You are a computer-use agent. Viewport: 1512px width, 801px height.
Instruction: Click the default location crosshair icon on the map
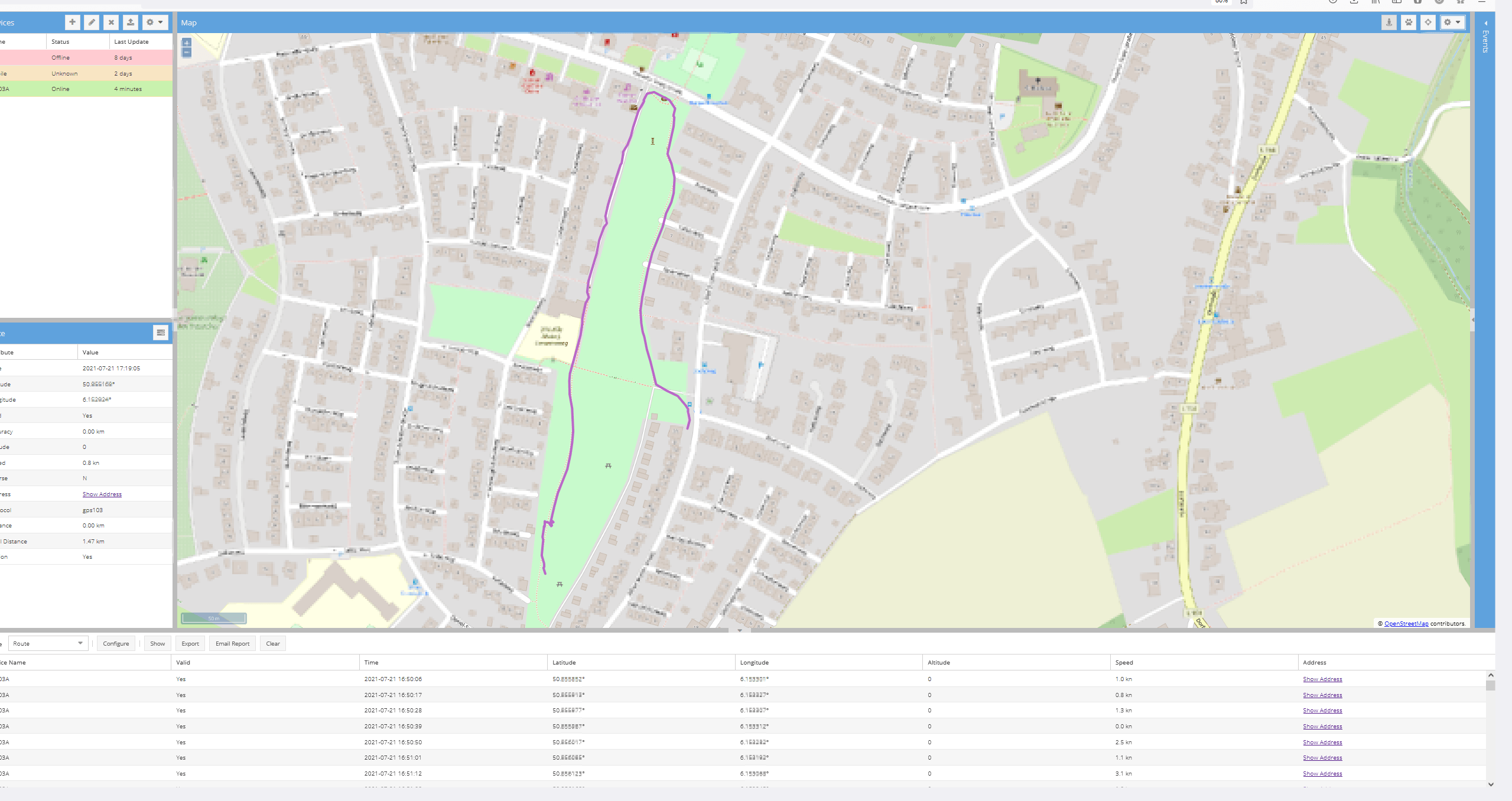click(x=1428, y=22)
